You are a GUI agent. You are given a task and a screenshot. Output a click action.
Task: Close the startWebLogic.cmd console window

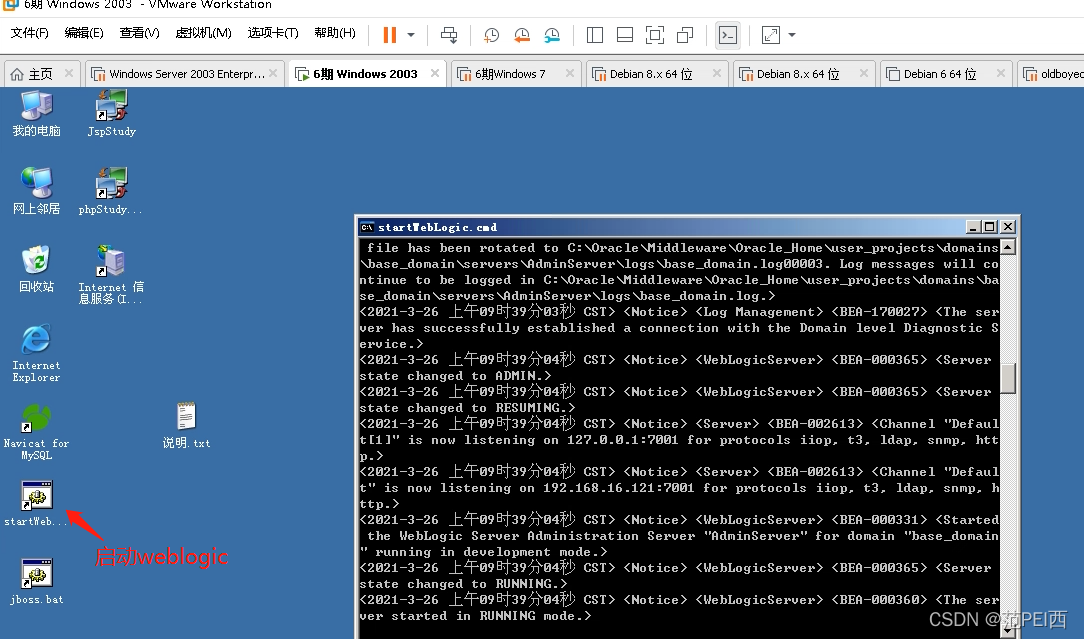(1008, 227)
